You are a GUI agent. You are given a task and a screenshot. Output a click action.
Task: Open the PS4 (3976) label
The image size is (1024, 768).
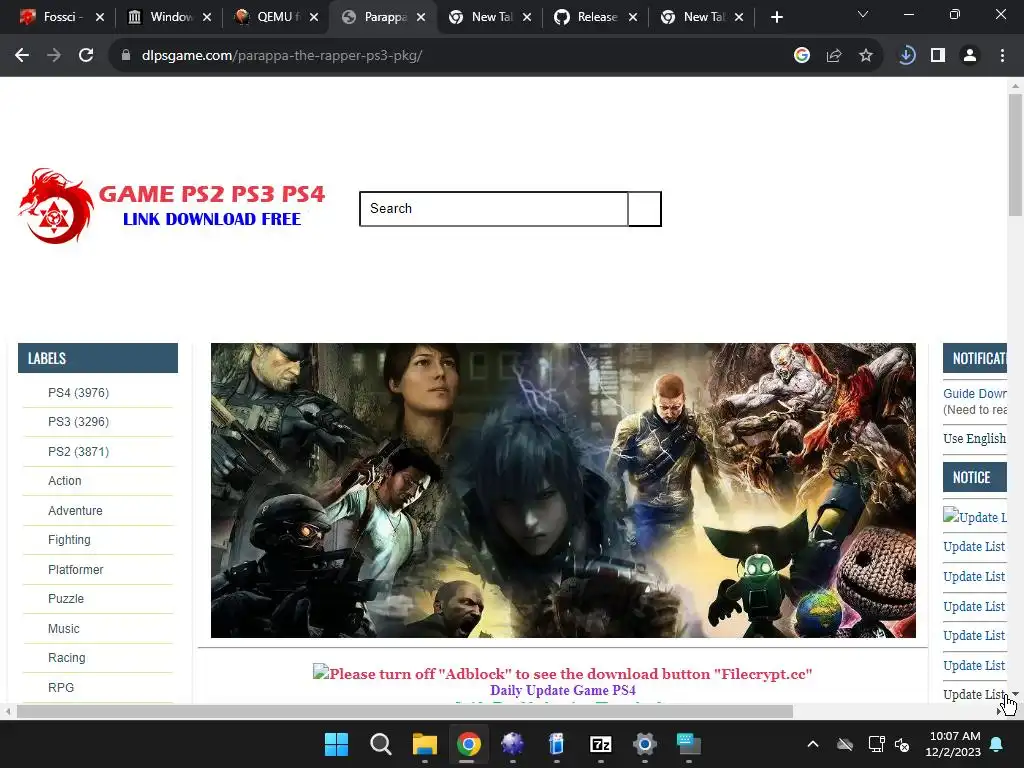(78, 392)
